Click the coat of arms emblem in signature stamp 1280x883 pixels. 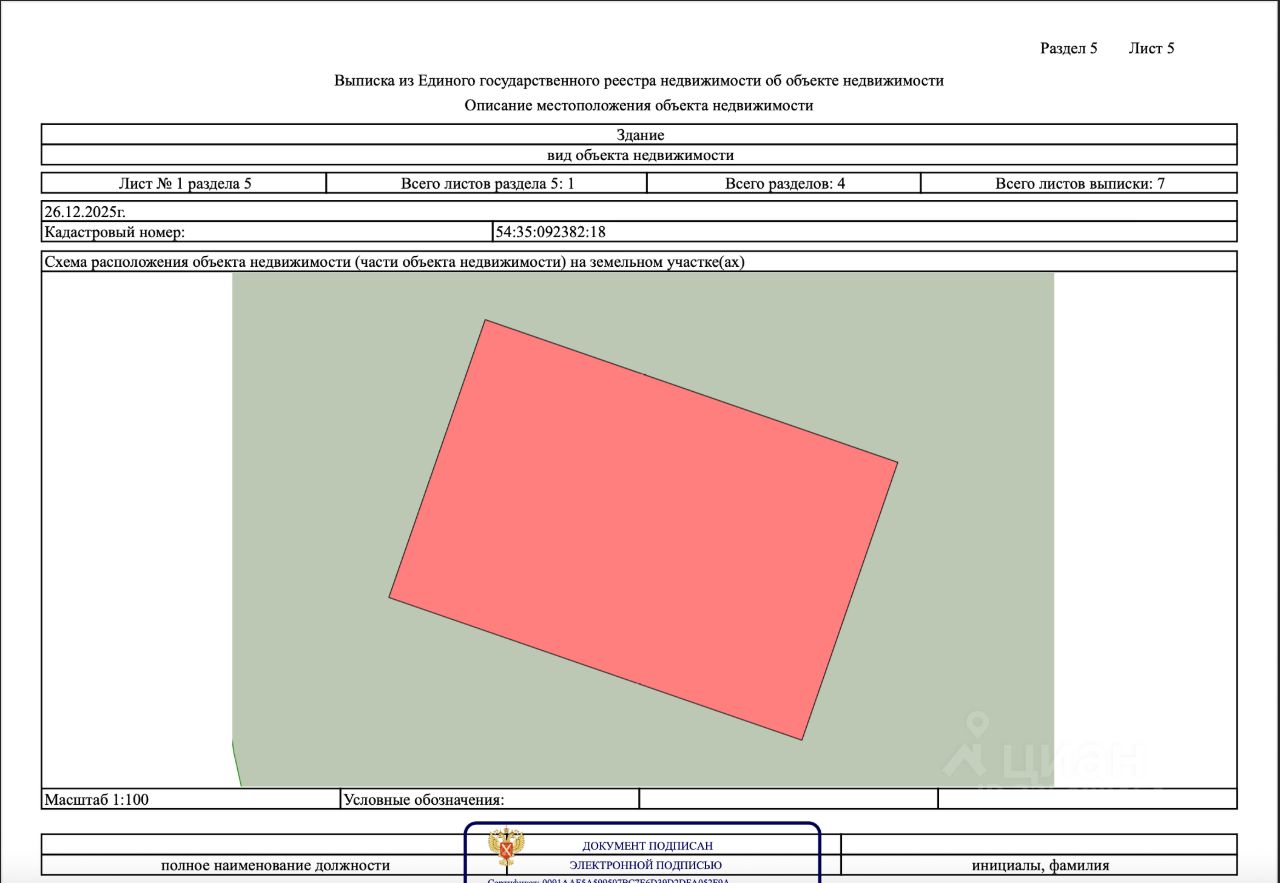(x=507, y=846)
